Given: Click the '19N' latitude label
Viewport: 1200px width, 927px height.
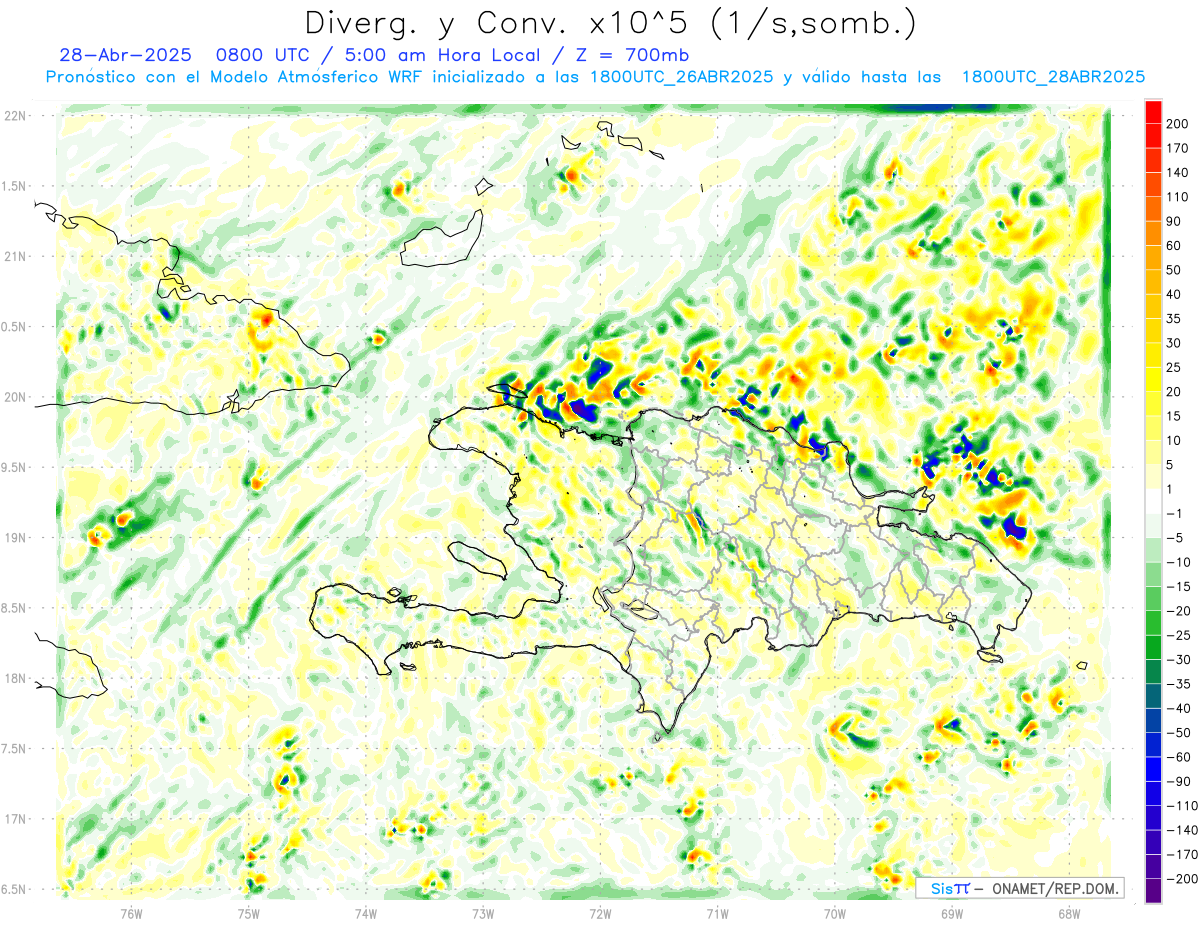Looking at the screenshot, I should [x=14, y=538].
